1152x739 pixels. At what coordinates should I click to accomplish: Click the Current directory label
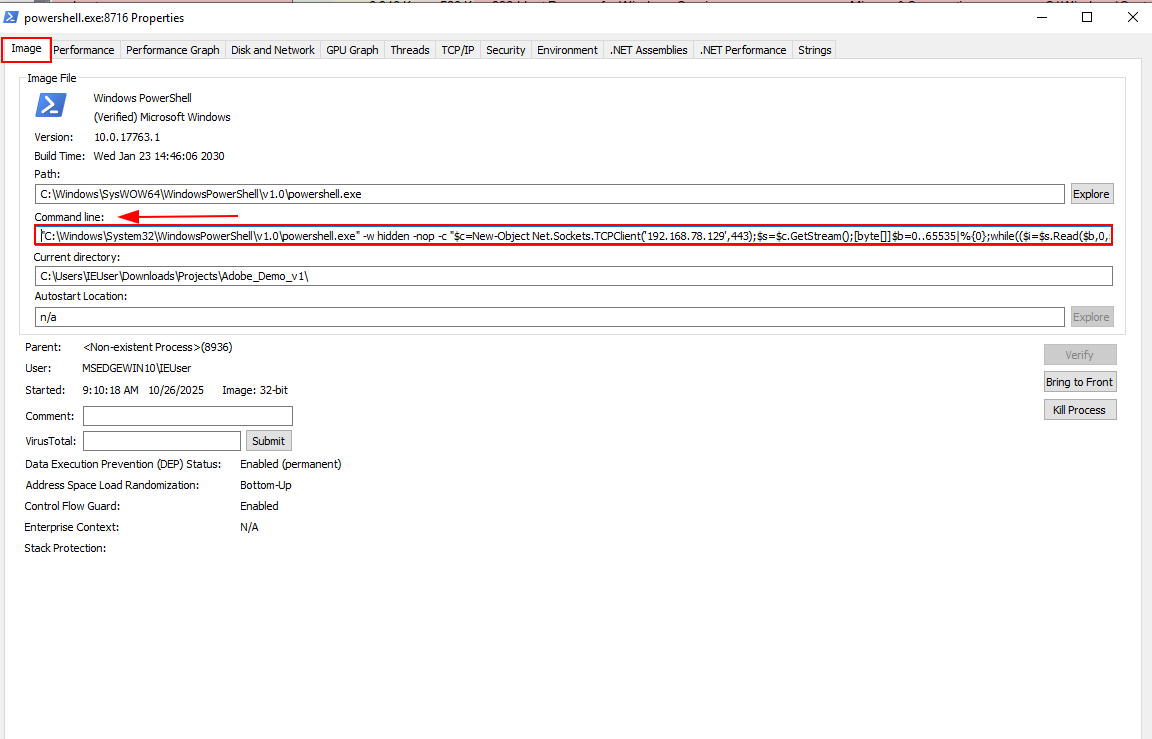[76, 257]
